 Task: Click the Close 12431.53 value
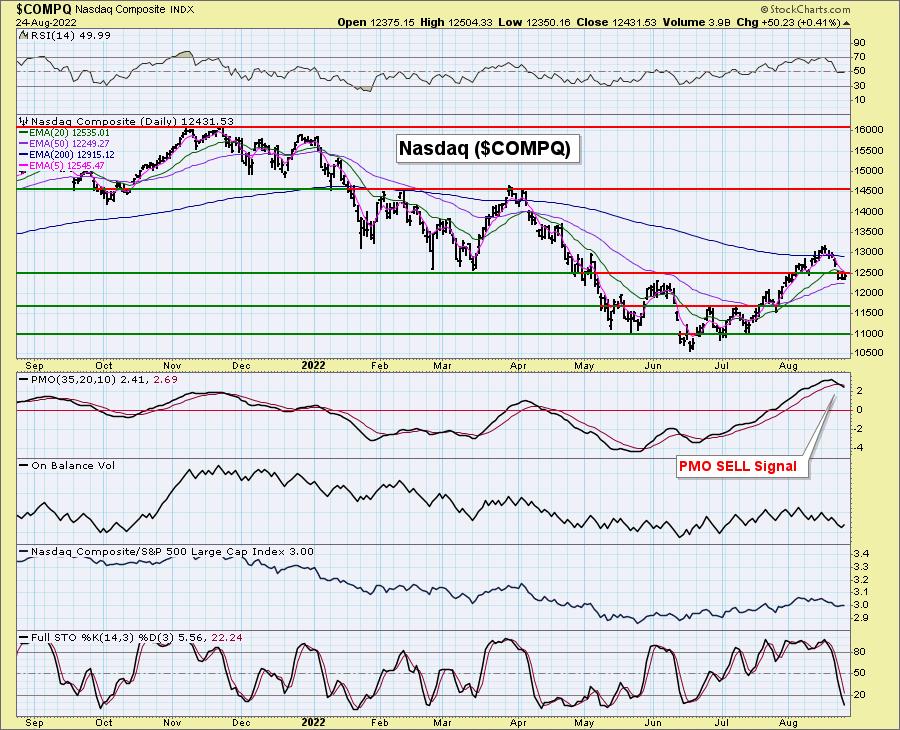(616, 22)
